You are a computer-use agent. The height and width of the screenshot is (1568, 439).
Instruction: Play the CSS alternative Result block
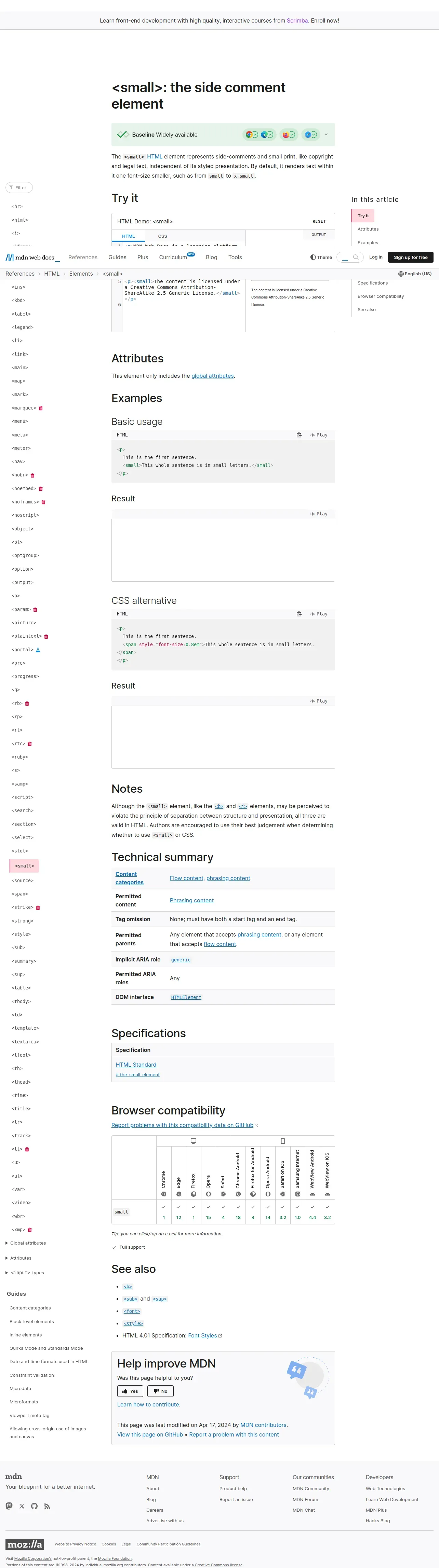pos(319,701)
